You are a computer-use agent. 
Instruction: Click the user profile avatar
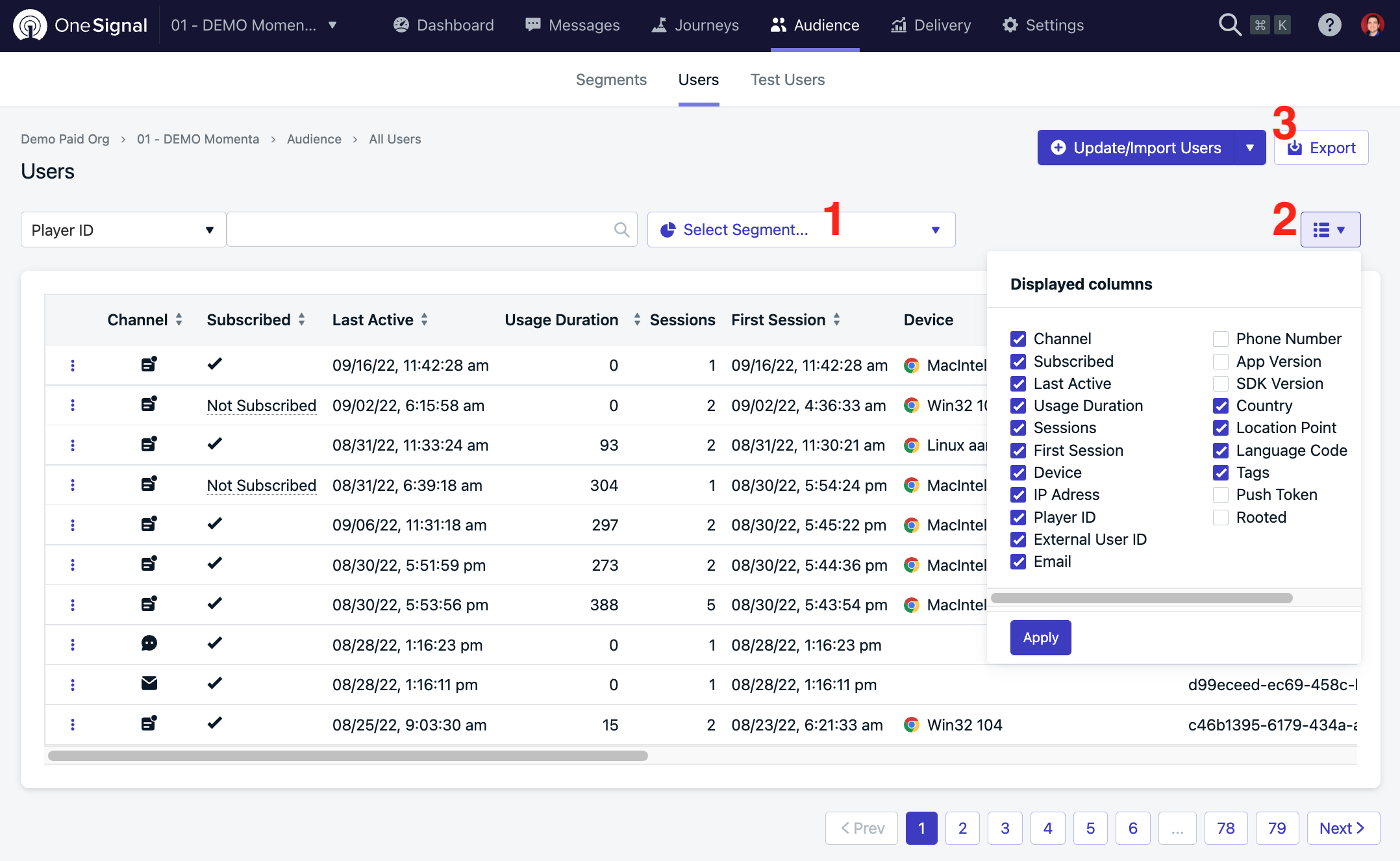(1372, 25)
